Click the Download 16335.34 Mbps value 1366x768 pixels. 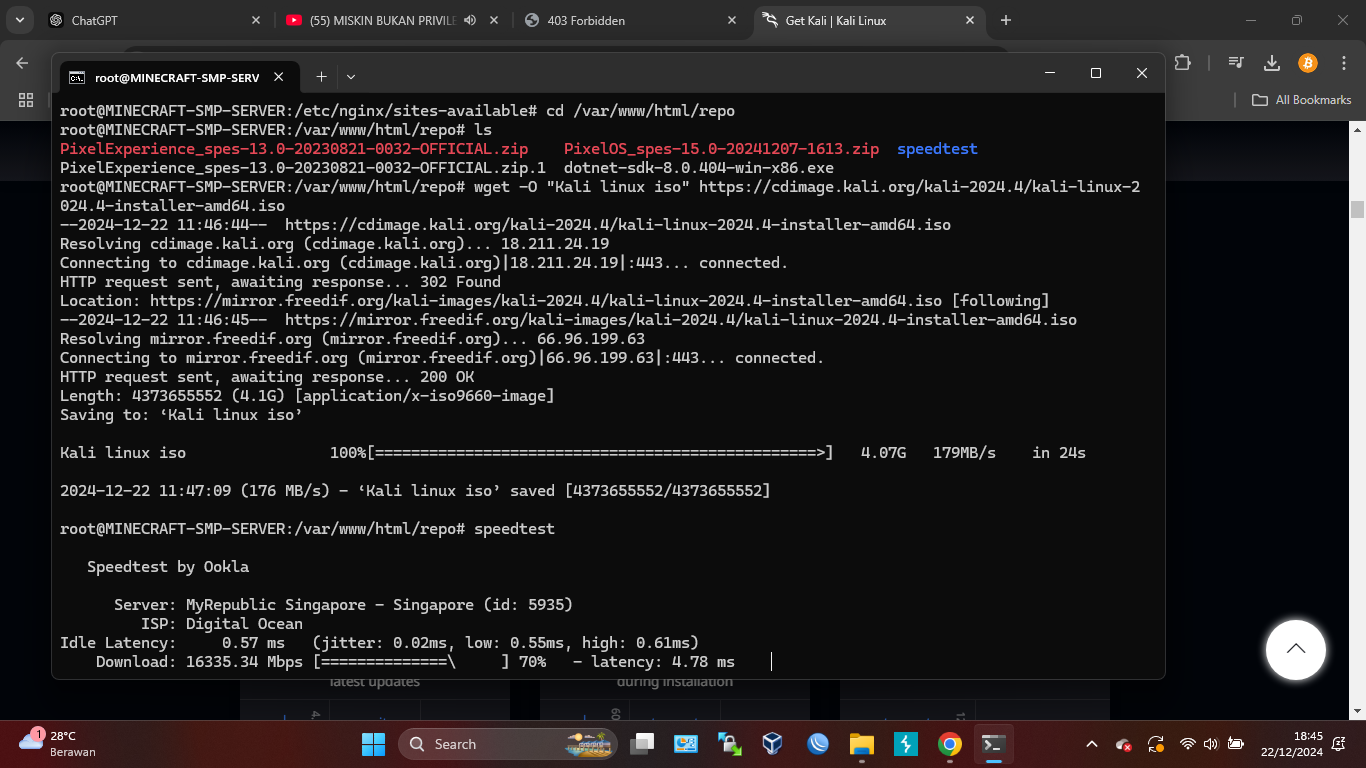(245, 662)
